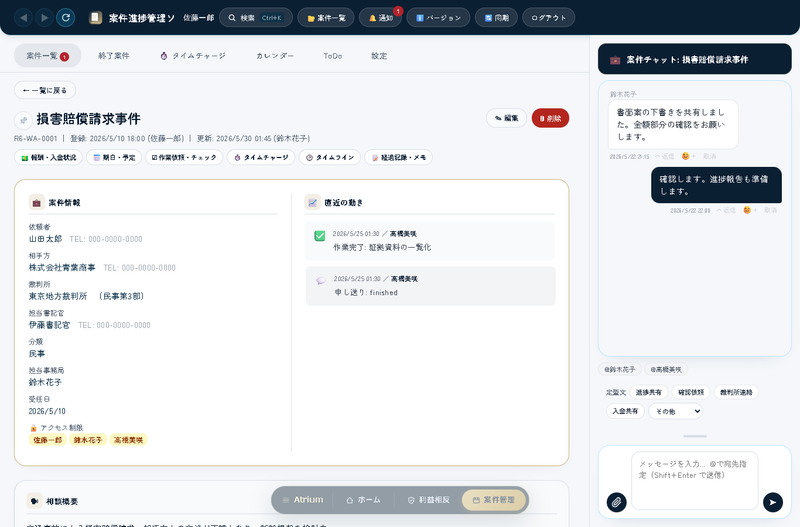Select court text 東京地方裁判所

58,296
